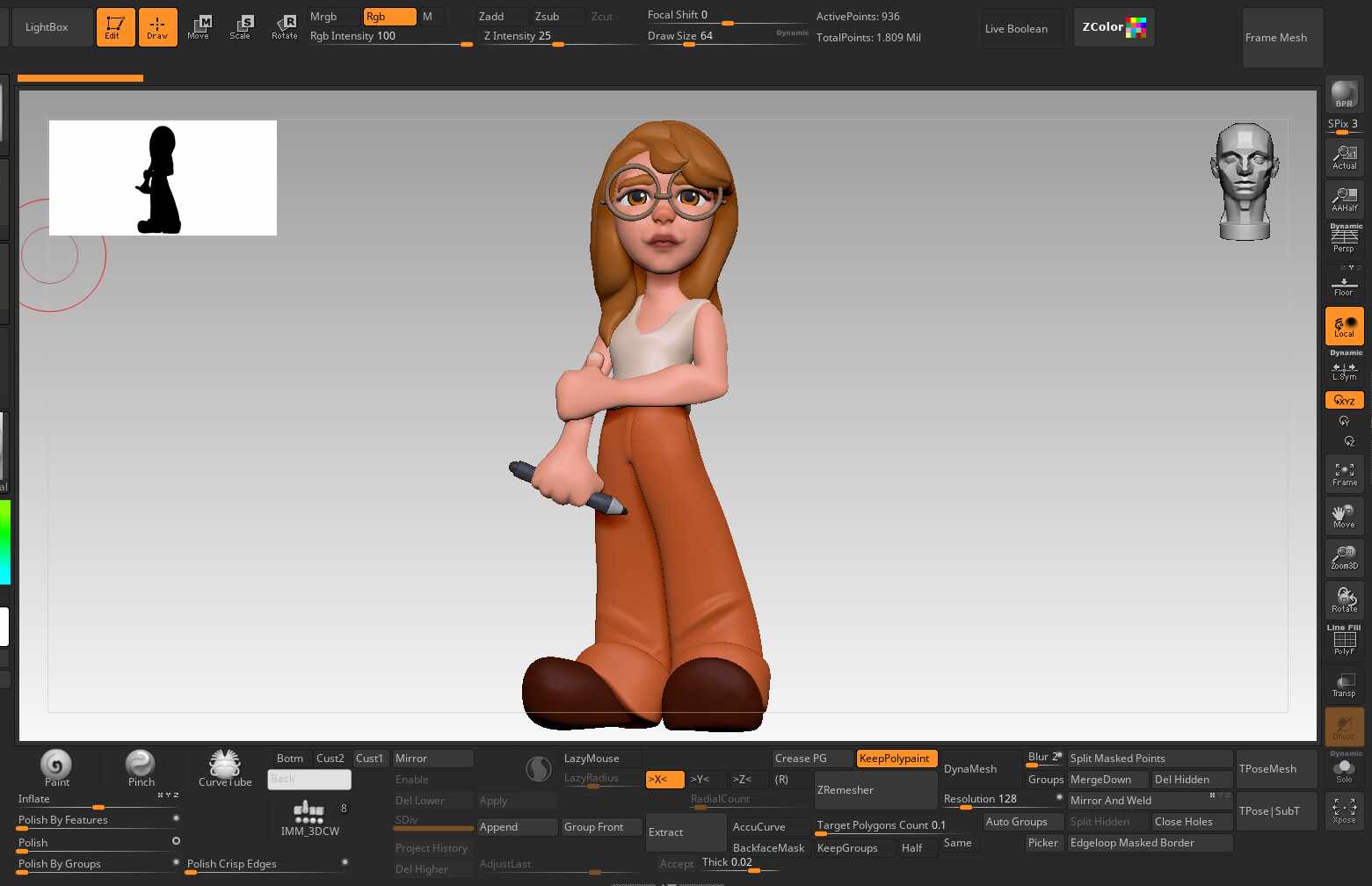Viewport: 1372px width, 886px height.
Task: Click the silhouette preview thumbnail
Action: pos(163,178)
